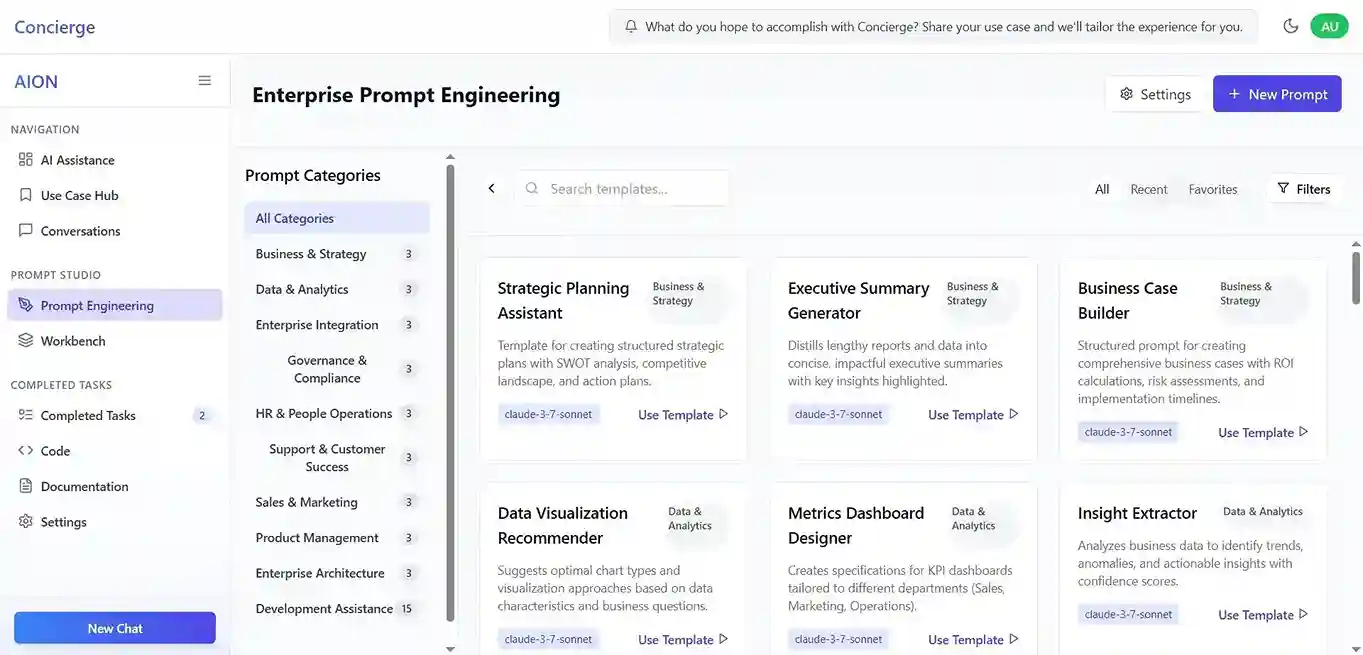1363x655 pixels.
Task: Use the Strategic Planning Assistant template
Action: (x=683, y=415)
